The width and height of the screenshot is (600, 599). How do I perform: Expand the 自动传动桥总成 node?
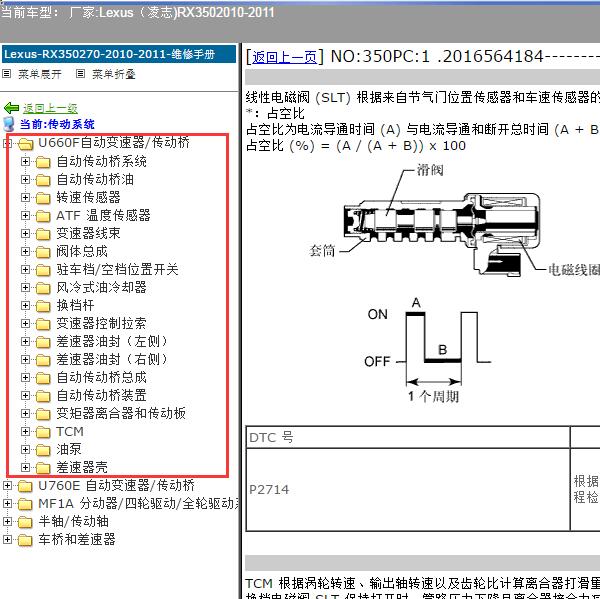coord(25,377)
